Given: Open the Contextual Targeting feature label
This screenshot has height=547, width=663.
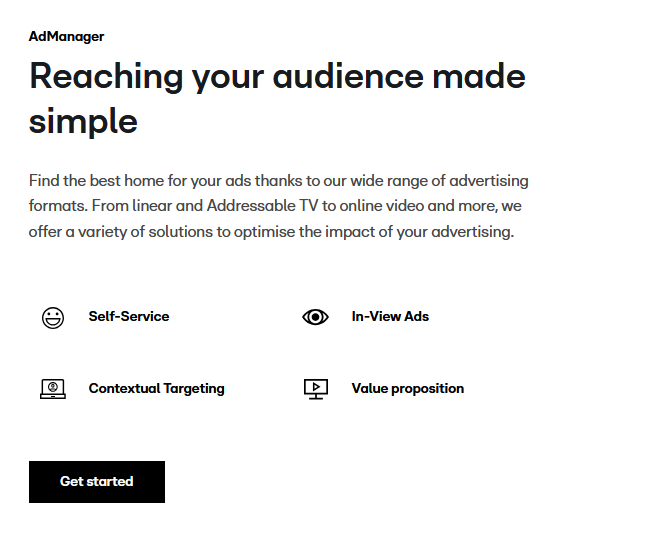Looking at the screenshot, I should [x=156, y=389].
